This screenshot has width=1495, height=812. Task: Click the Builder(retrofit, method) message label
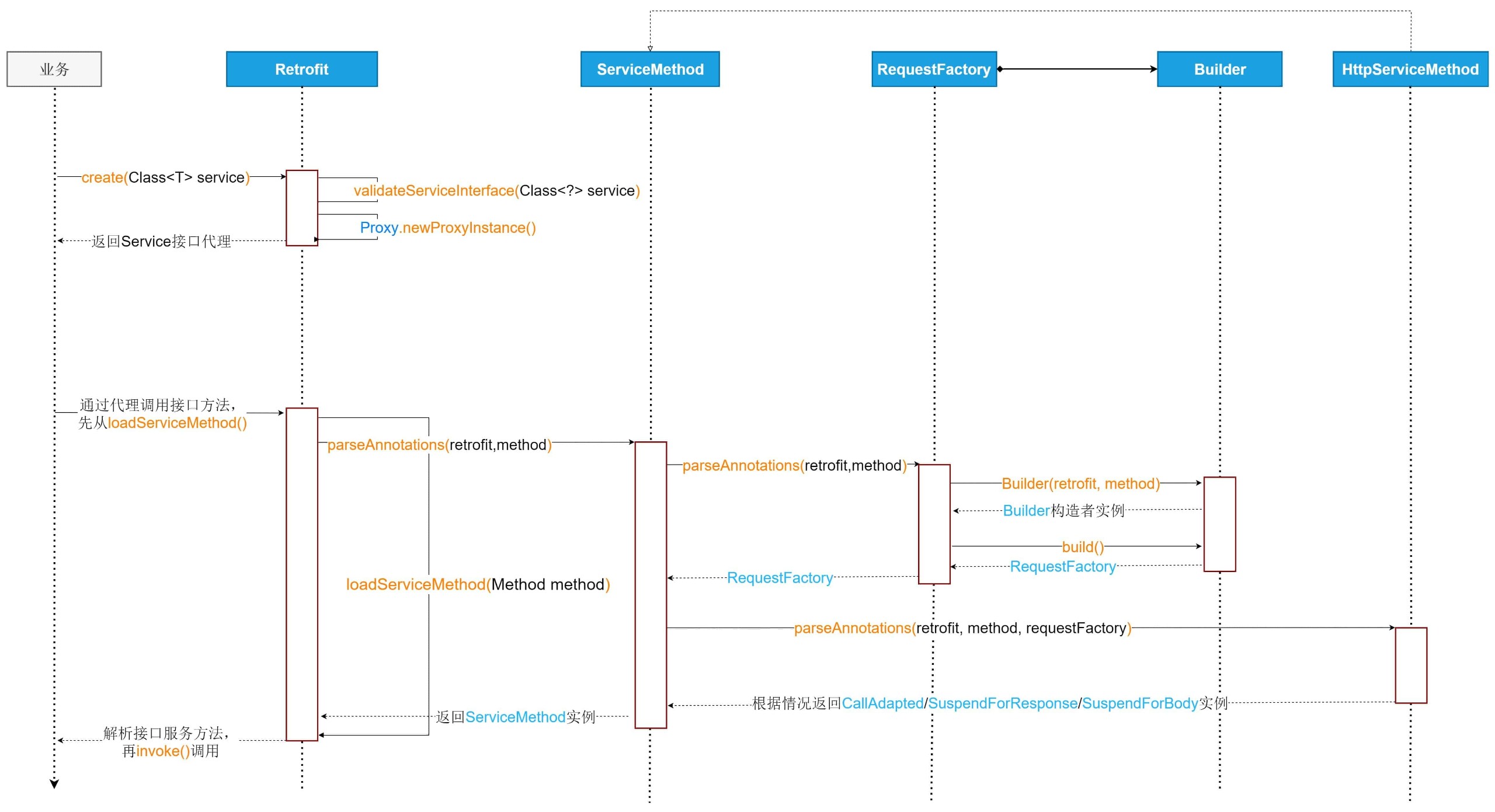1081,483
